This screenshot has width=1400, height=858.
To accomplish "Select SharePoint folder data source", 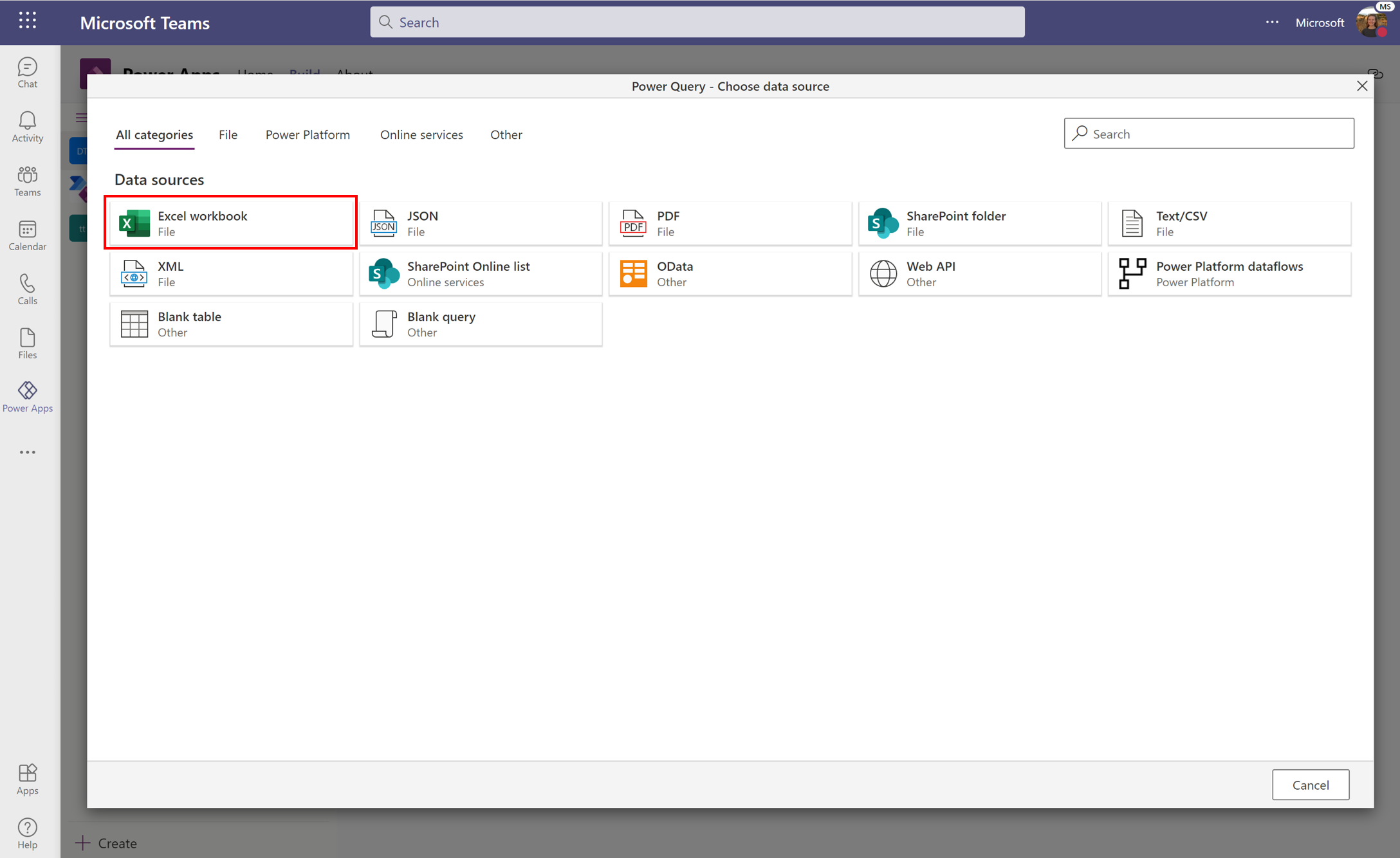I will (x=980, y=222).
